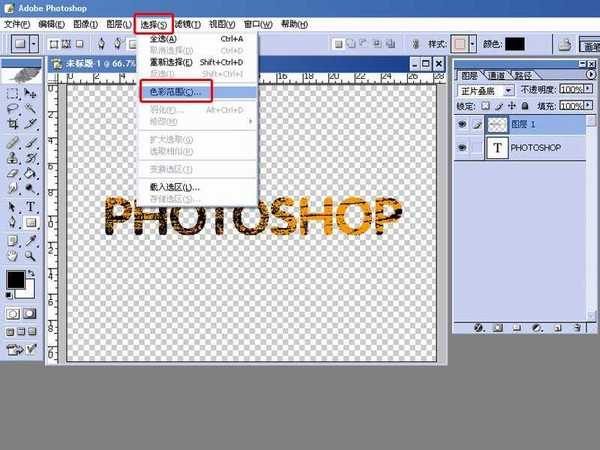The image size is (600, 450).
Task: Select the Slice tool
Action: point(30,124)
